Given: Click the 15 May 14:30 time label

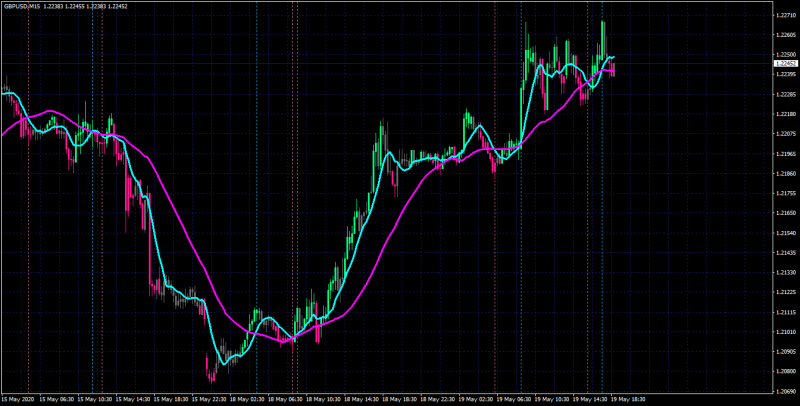Looking at the screenshot, I should click(x=131, y=398).
